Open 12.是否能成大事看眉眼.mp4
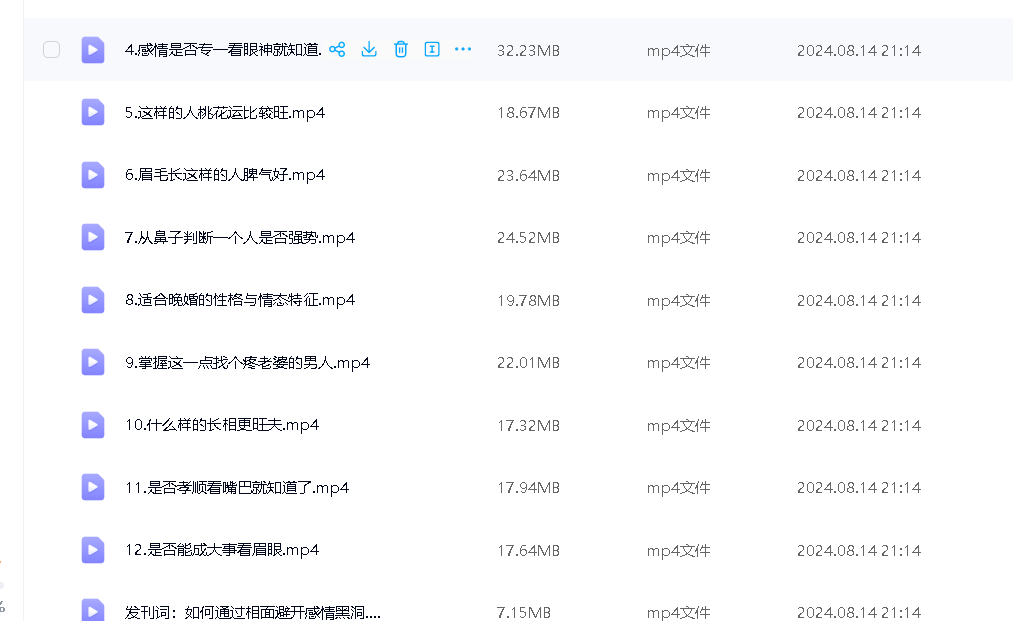The width and height of the screenshot is (1013, 621). (221, 550)
